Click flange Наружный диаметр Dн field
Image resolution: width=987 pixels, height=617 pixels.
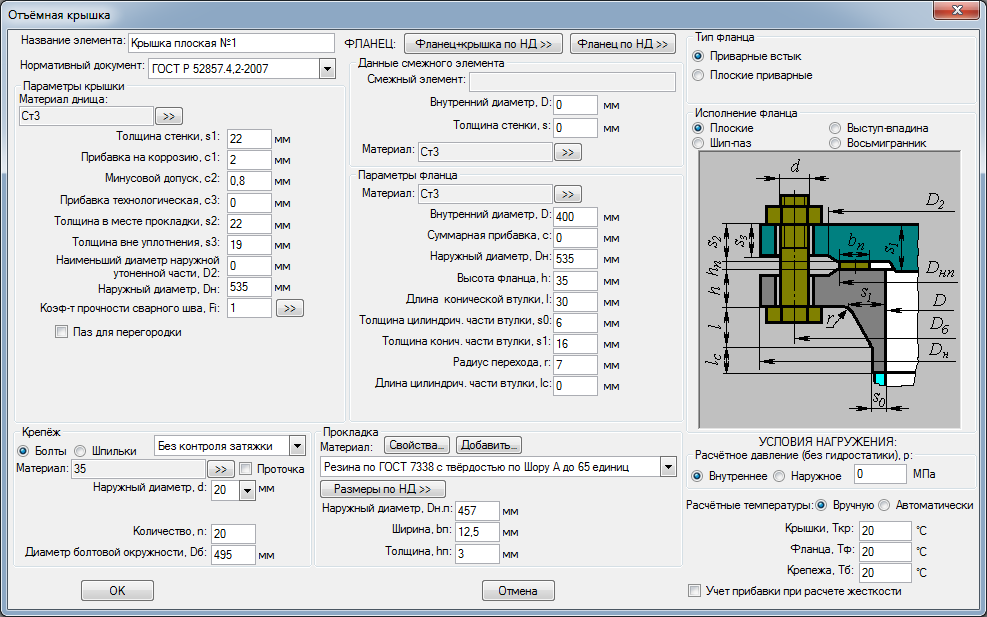(x=575, y=259)
